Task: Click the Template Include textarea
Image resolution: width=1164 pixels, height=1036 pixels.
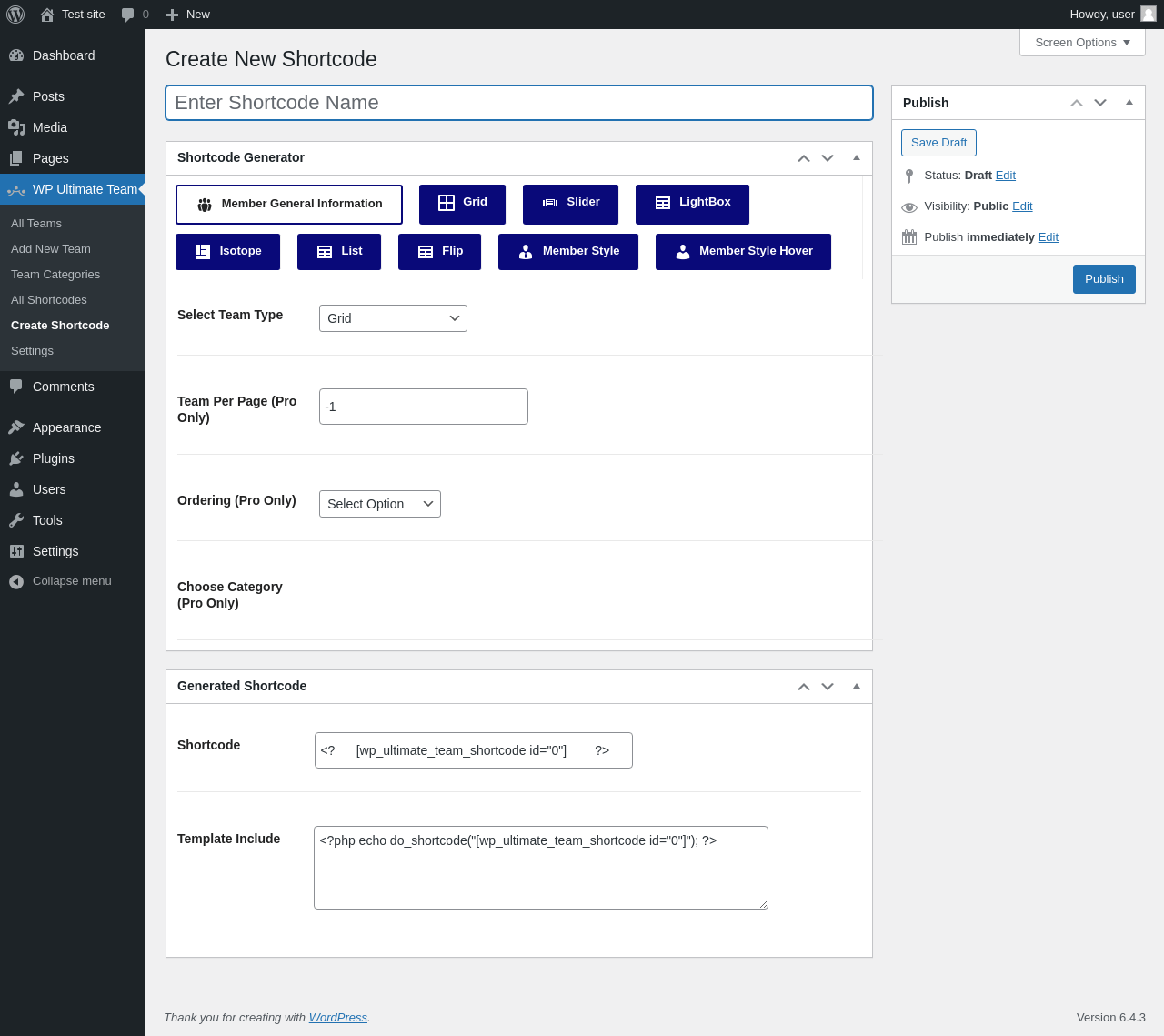Action: (x=541, y=868)
